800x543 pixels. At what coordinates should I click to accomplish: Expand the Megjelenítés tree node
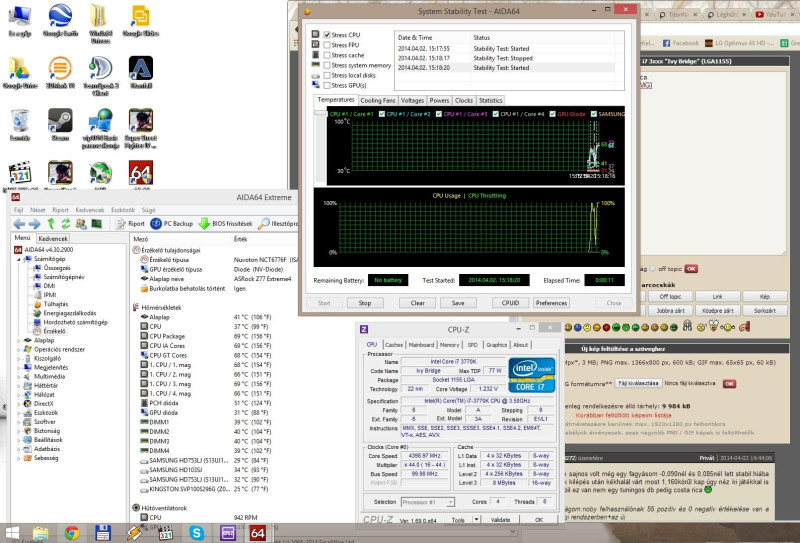tap(19, 367)
